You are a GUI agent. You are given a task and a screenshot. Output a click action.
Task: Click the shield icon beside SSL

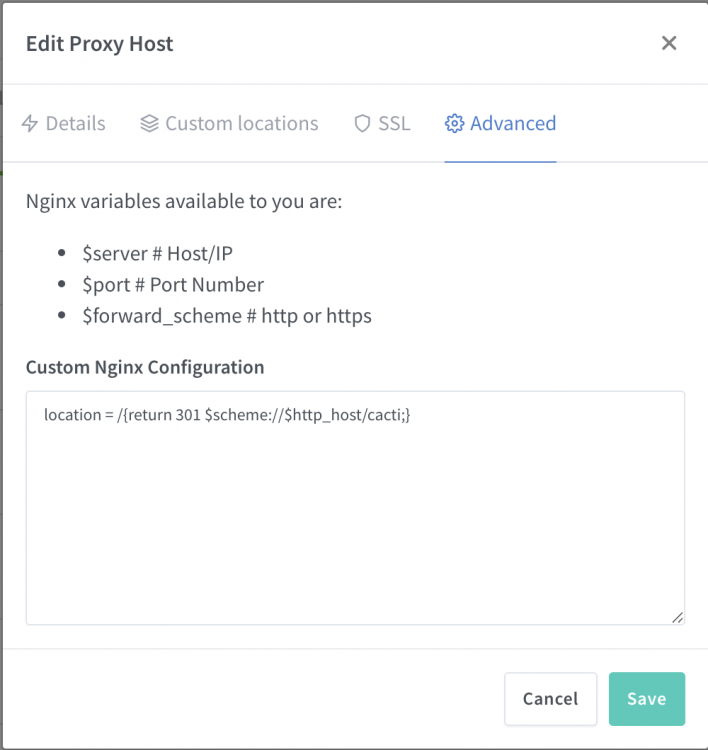[362, 123]
